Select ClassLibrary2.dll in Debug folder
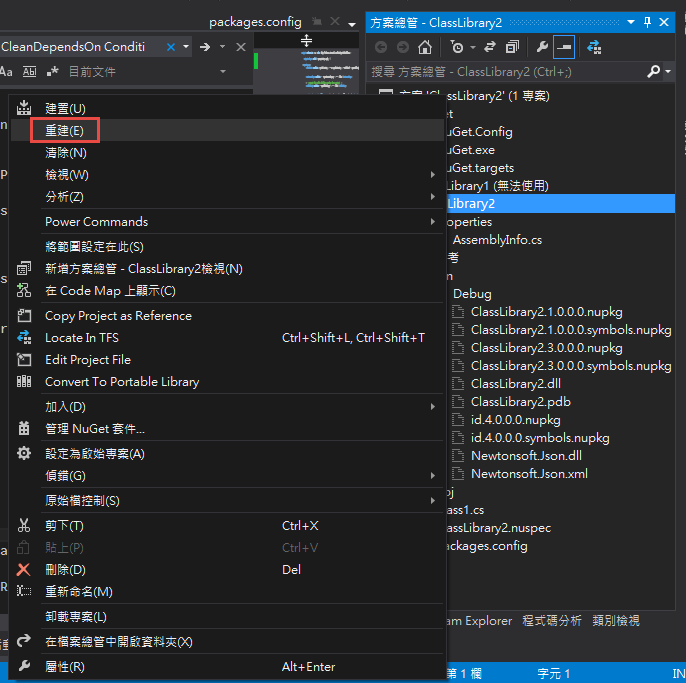Viewport: 686px width, 683px height. click(x=516, y=384)
